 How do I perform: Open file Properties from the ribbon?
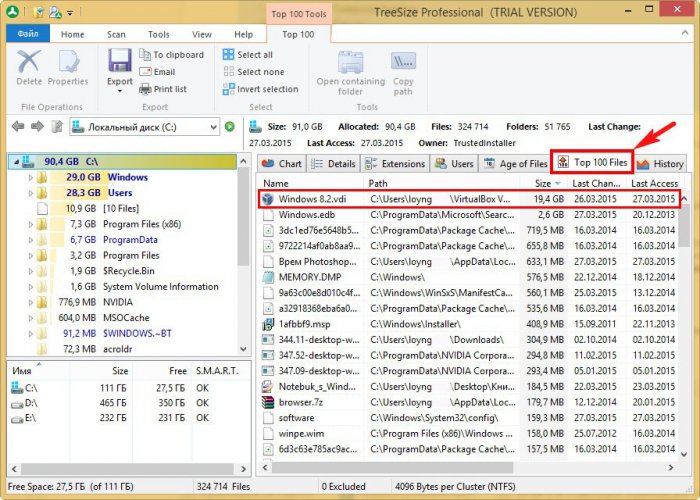68,62
